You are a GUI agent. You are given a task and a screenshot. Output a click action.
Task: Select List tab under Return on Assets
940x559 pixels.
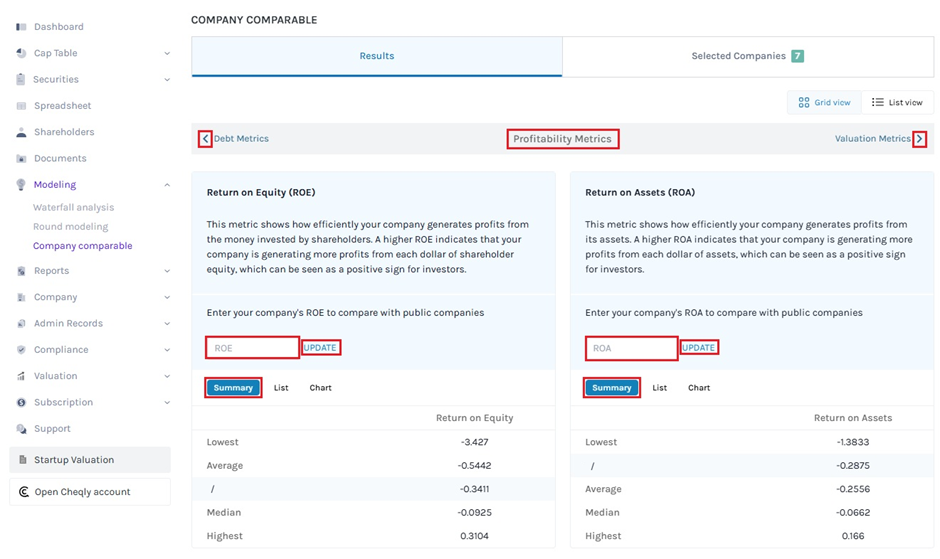(659, 387)
